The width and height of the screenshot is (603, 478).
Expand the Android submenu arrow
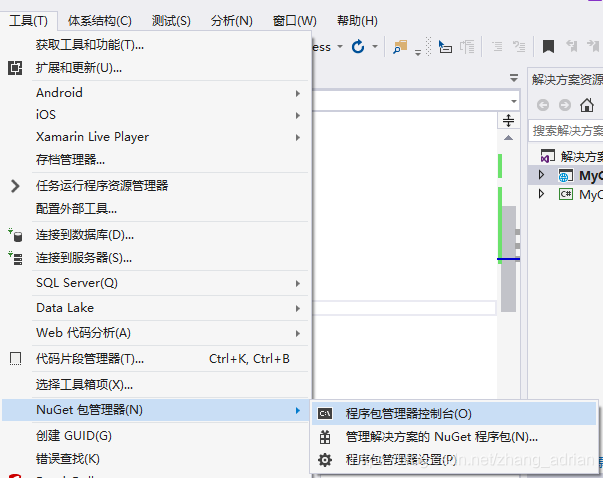tap(298, 93)
